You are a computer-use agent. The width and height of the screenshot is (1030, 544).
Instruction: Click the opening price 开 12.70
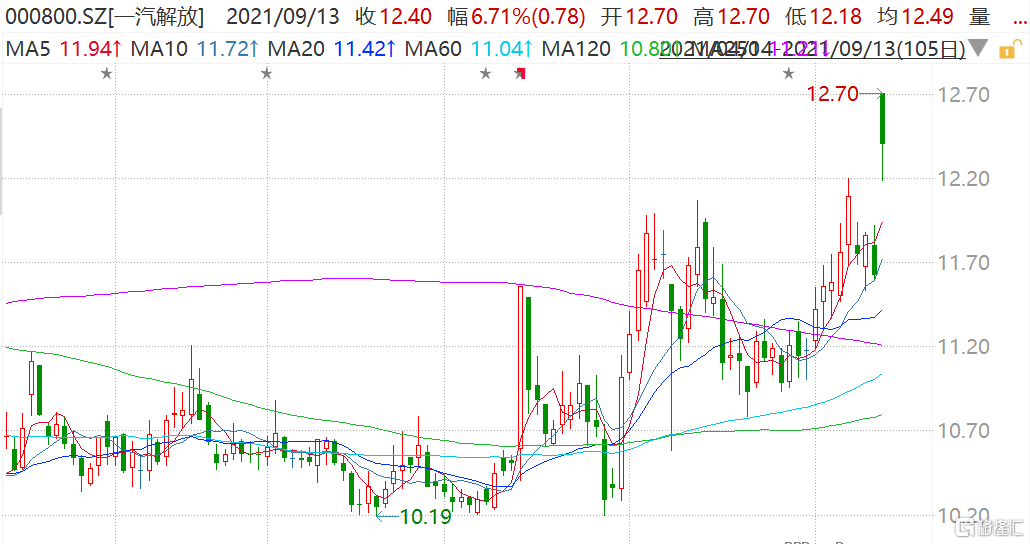pyautogui.click(x=638, y=16)
